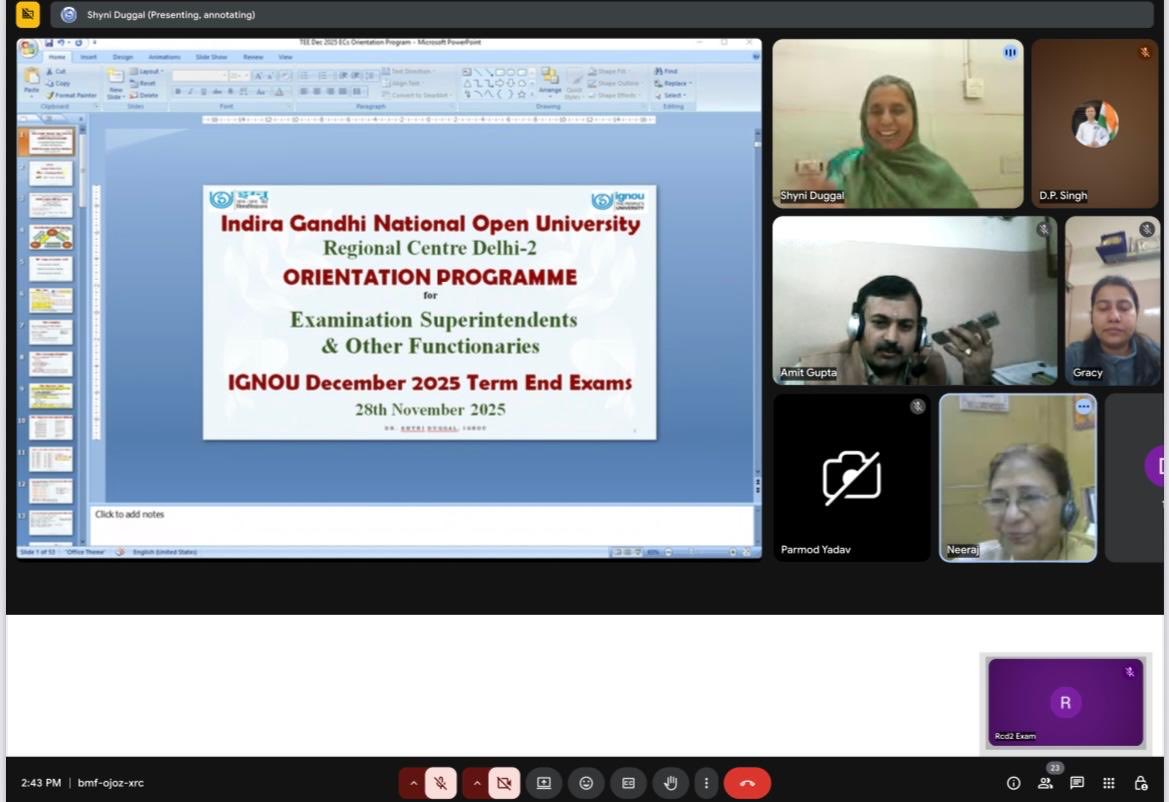1169x802 pixels.
Task: Click Cut in Clipboard group
Action: [57, 72]
